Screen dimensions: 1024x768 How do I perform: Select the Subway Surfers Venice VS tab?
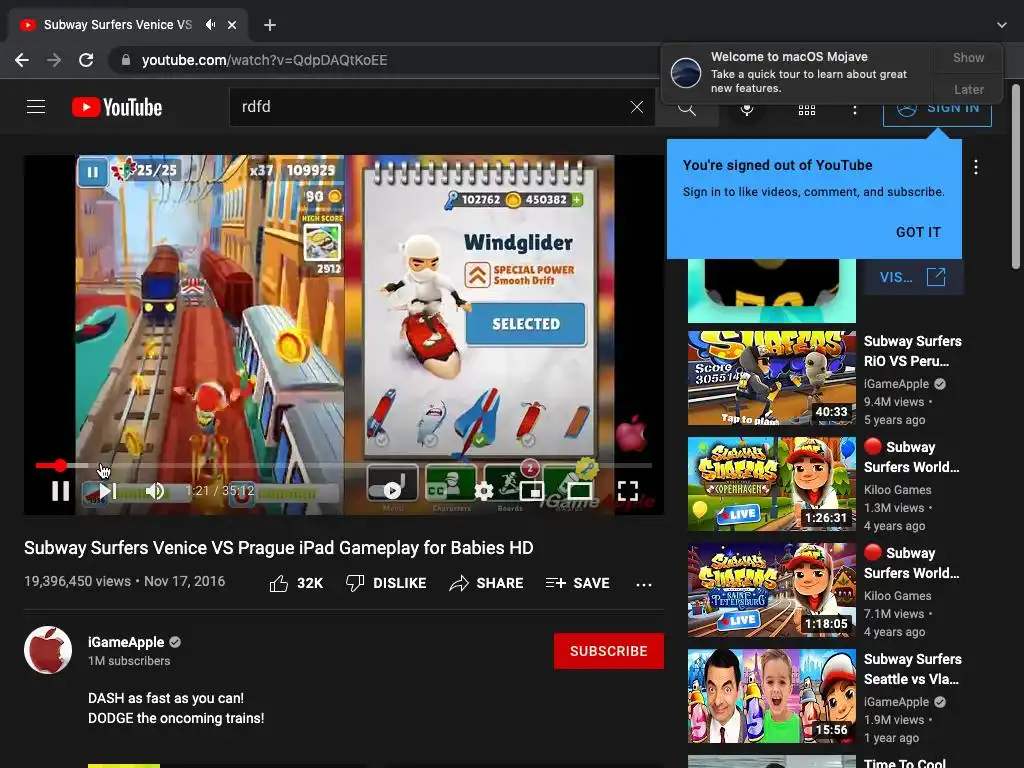click(x=128, y=25)
